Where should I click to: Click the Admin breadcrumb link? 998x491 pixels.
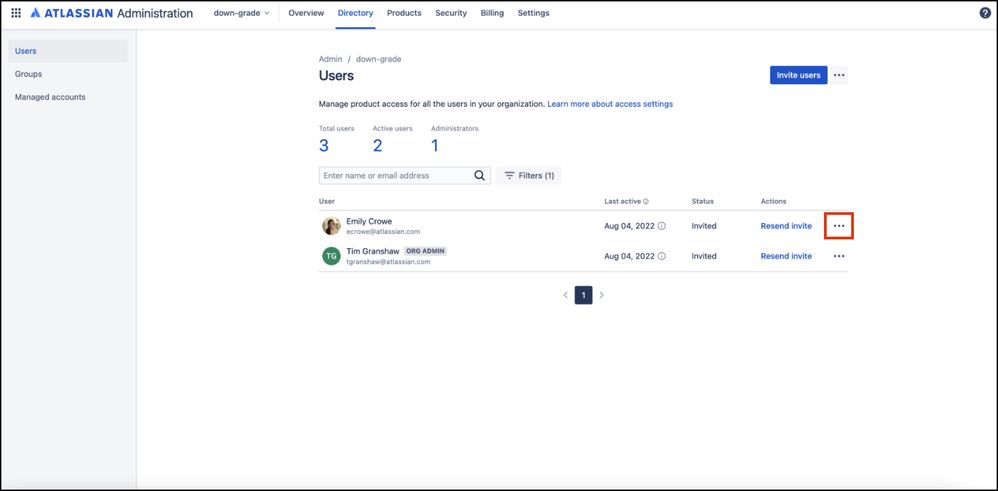(330, 59)
